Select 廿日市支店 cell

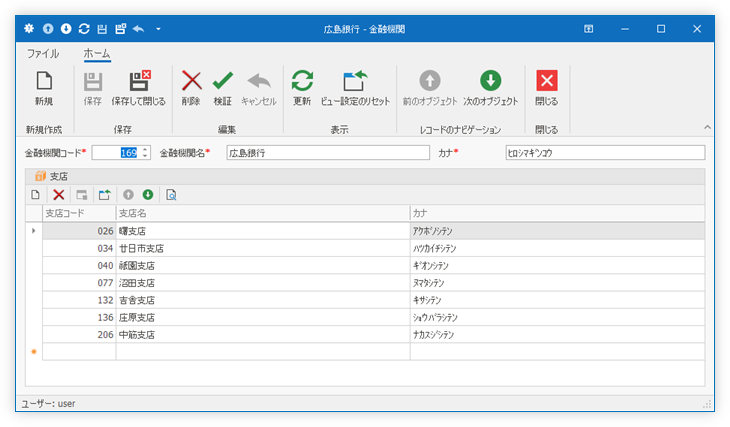click(x=263, y=248)
